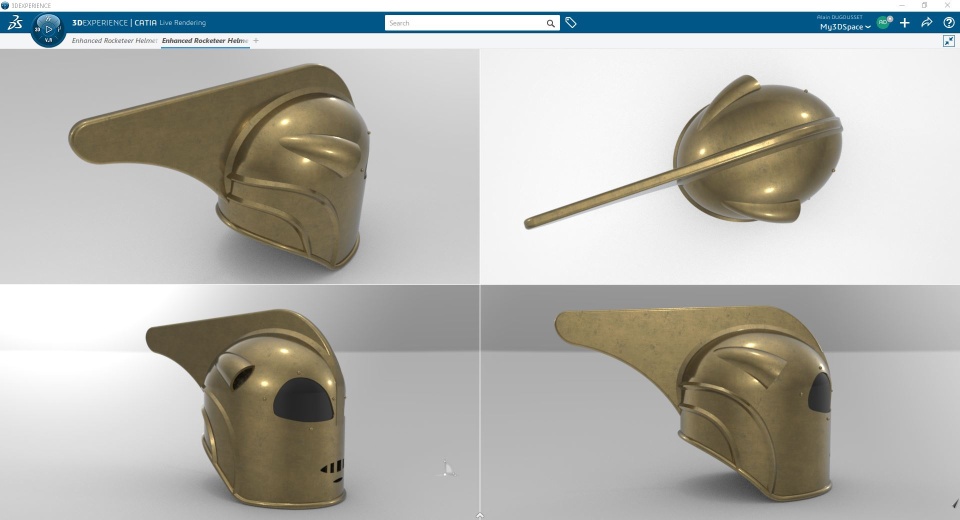
Task: Restore down the application window
Action: (924, 5)
